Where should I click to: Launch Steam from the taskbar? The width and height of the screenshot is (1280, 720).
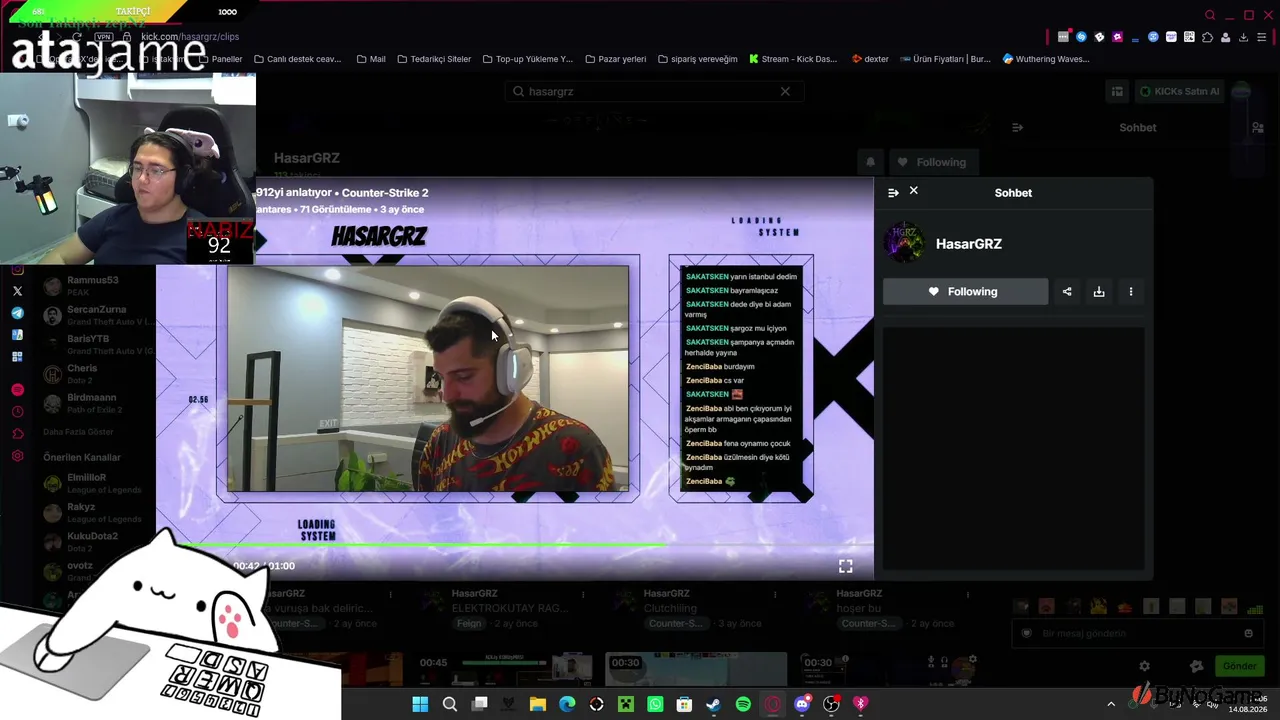tap(713, 704)
